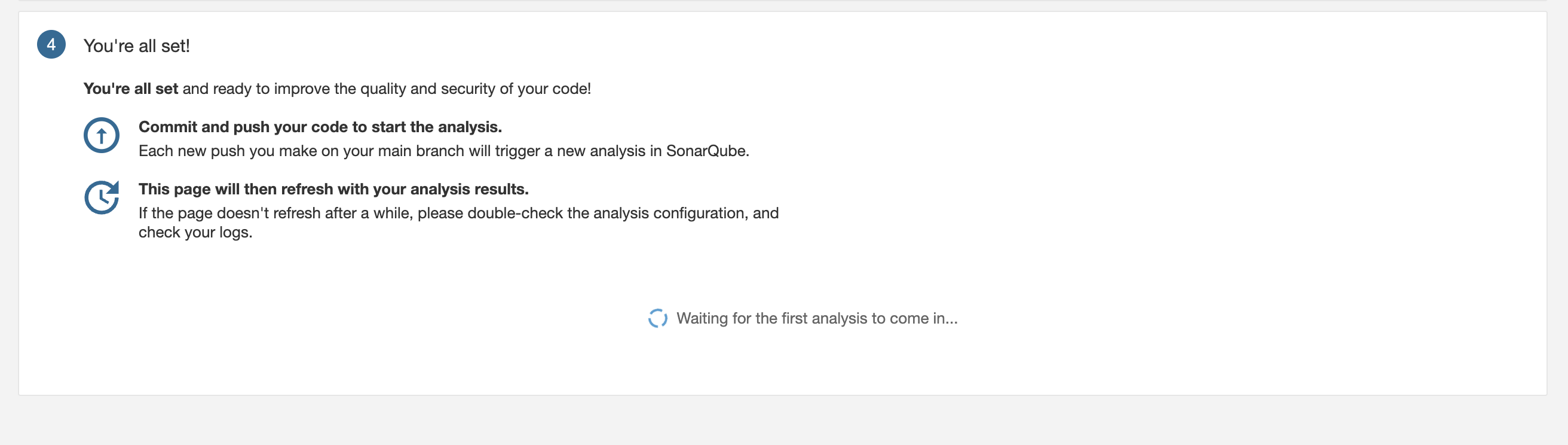
Task: Click the commit and push upload arrow icon
Action: (x=101, y=135)
